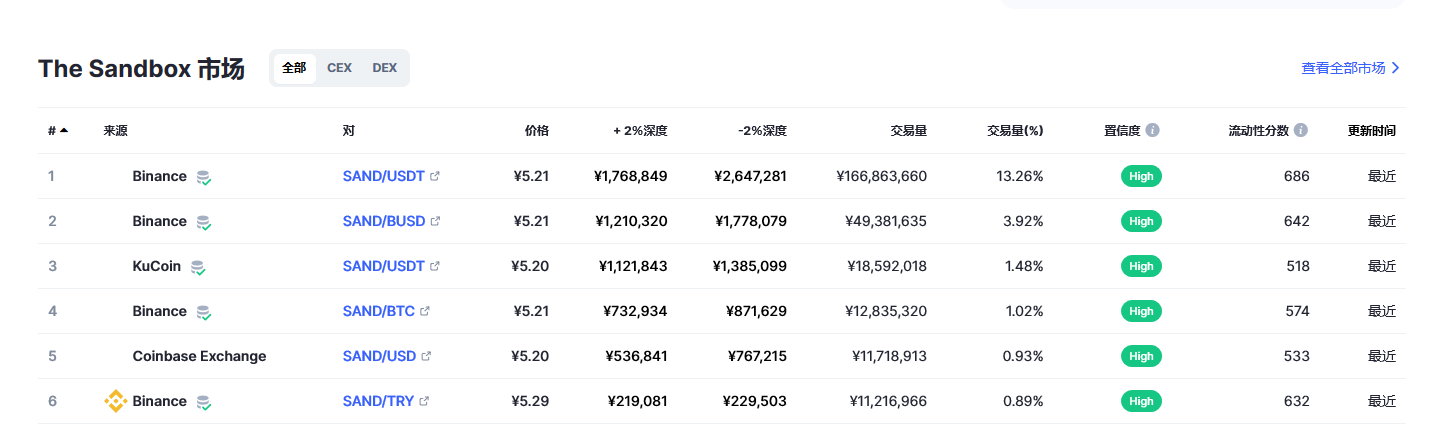The height and width of the screenshot is (430, 1450).
Task: Click the 流动性分数 info icon
Action: point(1300,130)
